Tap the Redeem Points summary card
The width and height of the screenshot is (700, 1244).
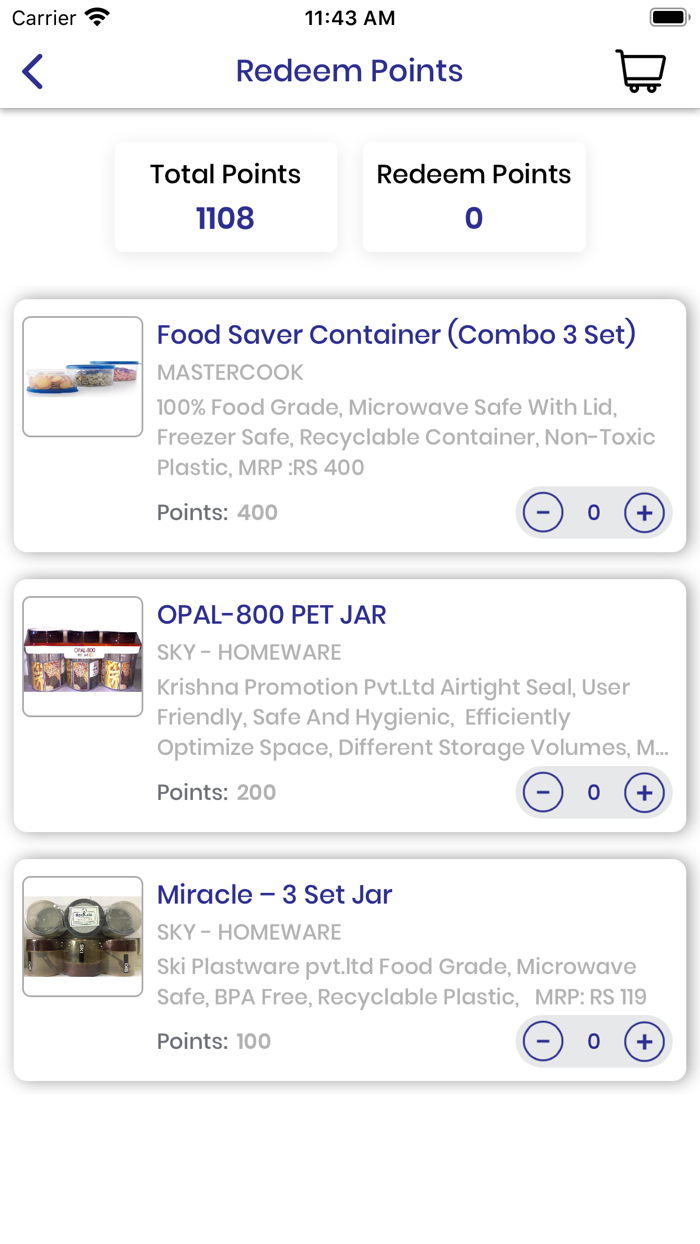tap(474, 197)
